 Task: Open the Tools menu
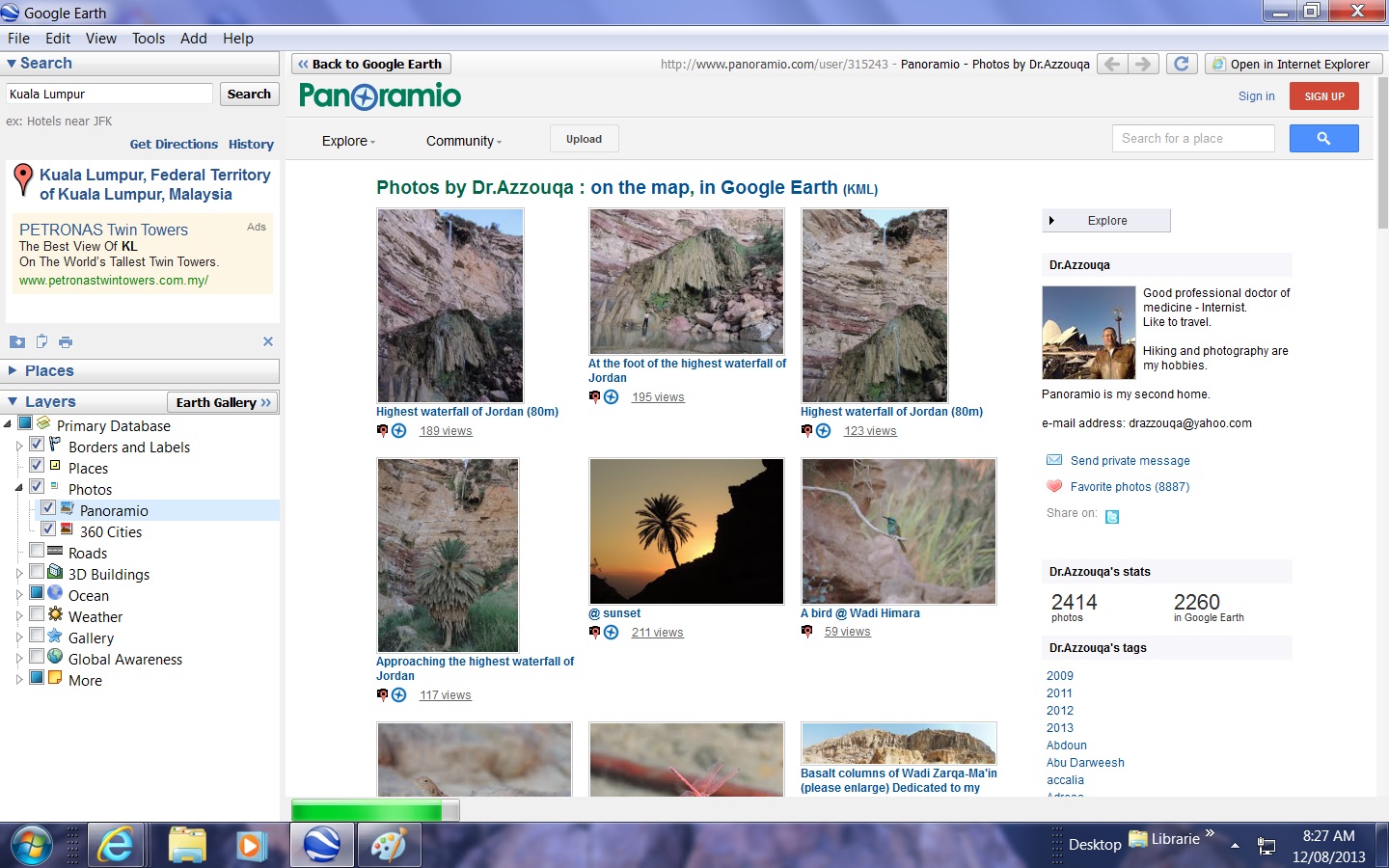coord(148,39)
